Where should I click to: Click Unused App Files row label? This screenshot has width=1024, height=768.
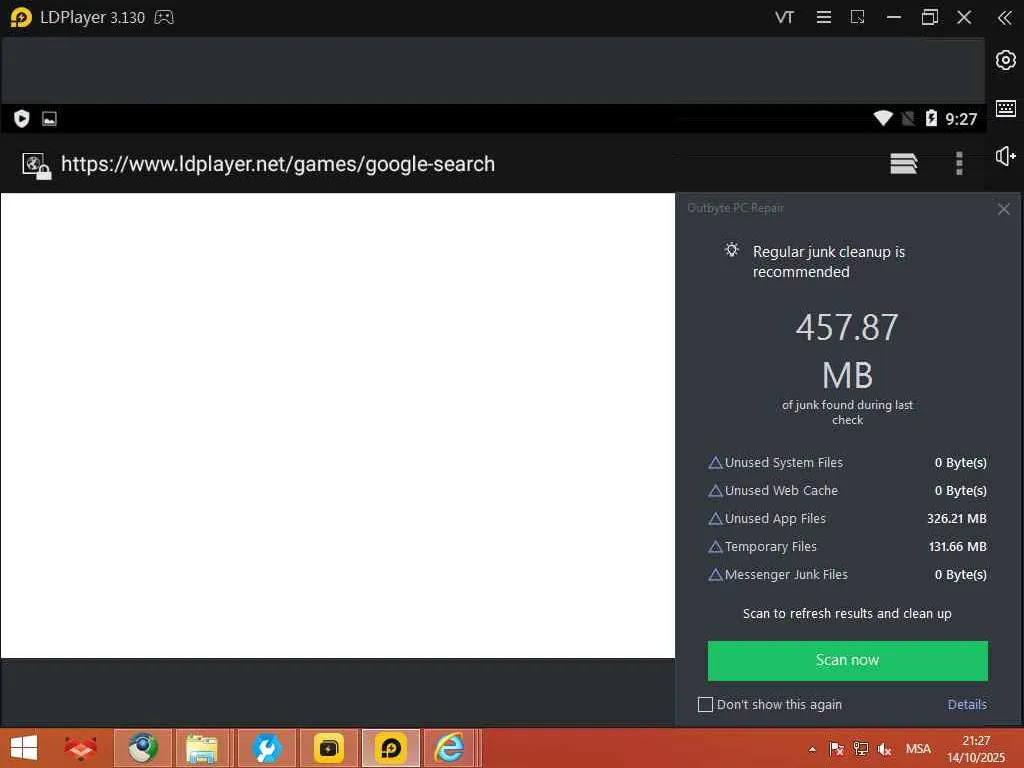click(775, 519)
